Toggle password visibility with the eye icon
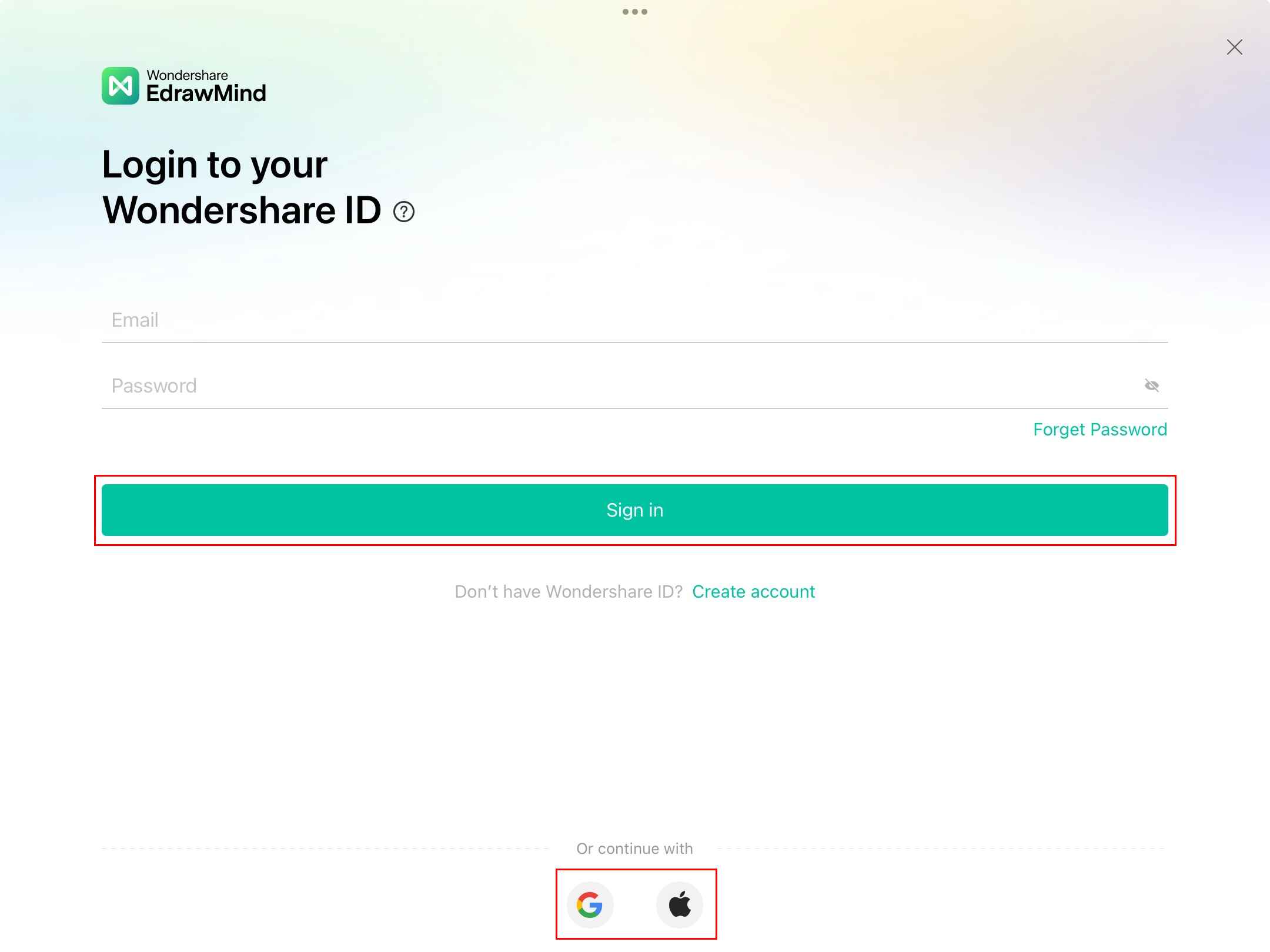The width and height of the screenshot is (1270, 952). 1152,386
